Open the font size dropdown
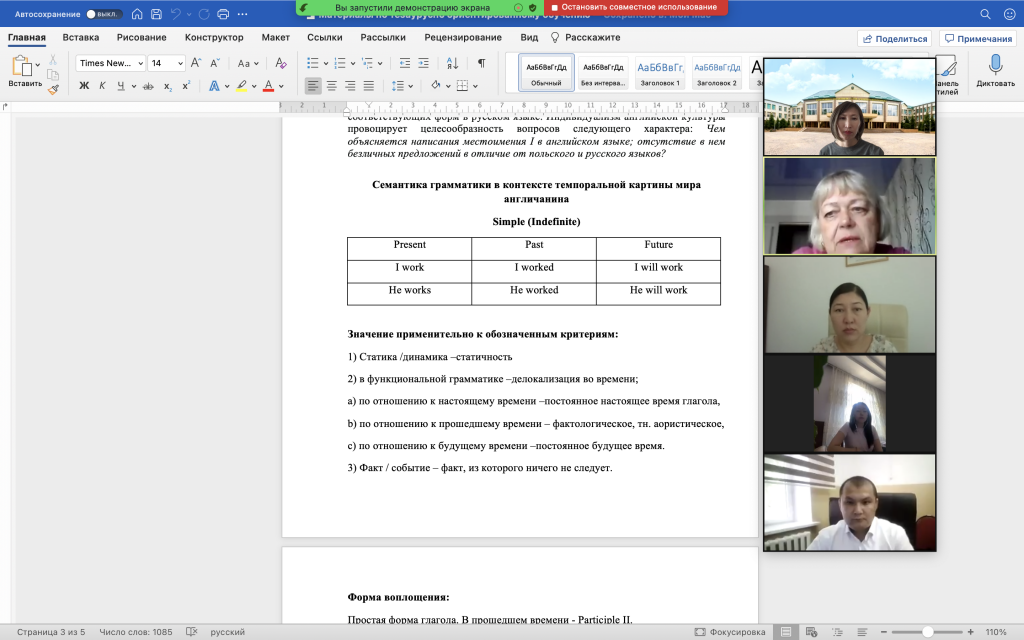 pyautogui.click(x=179, y=63)
